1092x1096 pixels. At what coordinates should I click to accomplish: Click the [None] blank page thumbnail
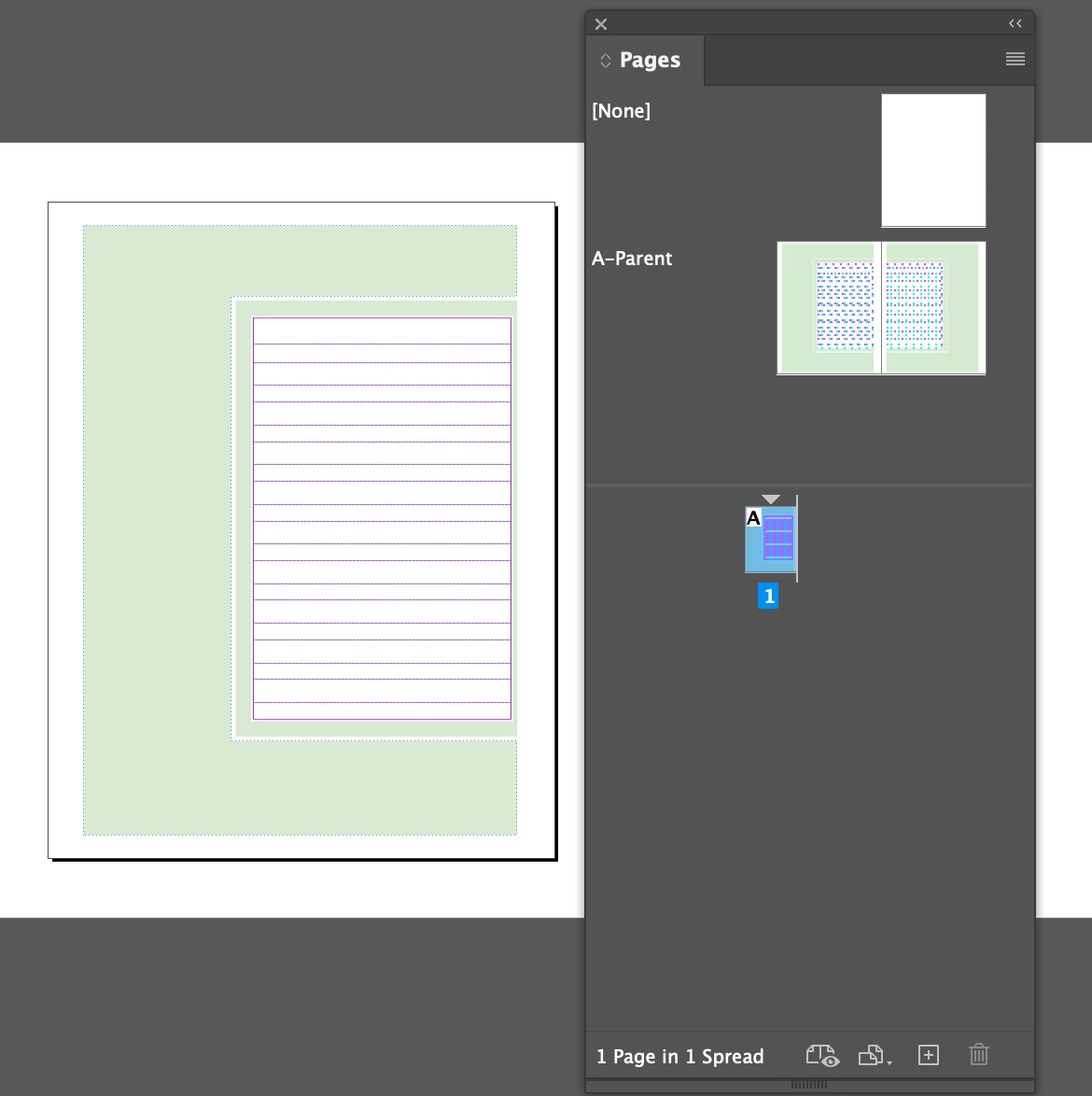pos(933,160)
